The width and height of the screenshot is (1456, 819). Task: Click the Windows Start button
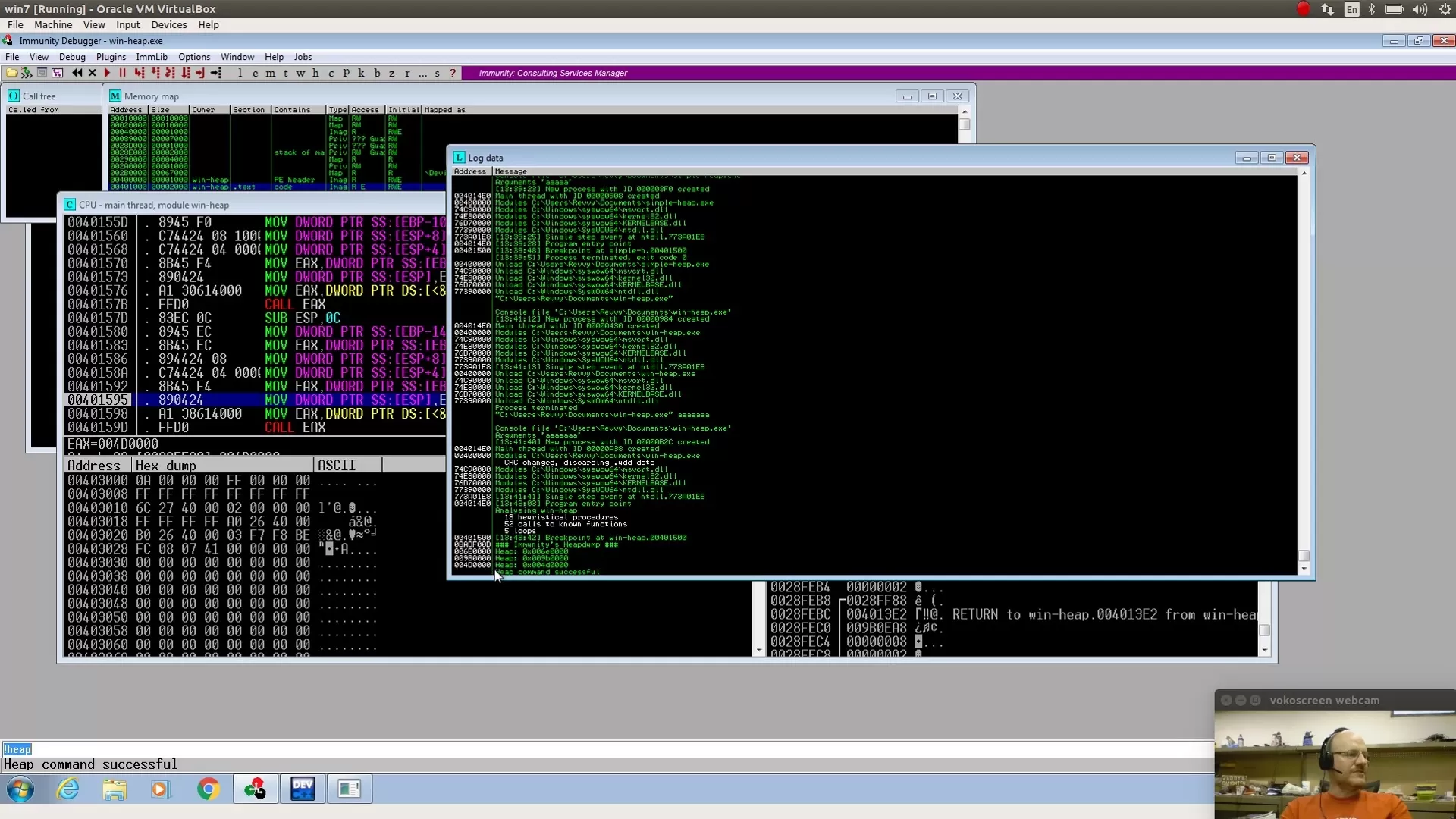tap(20, 789)
